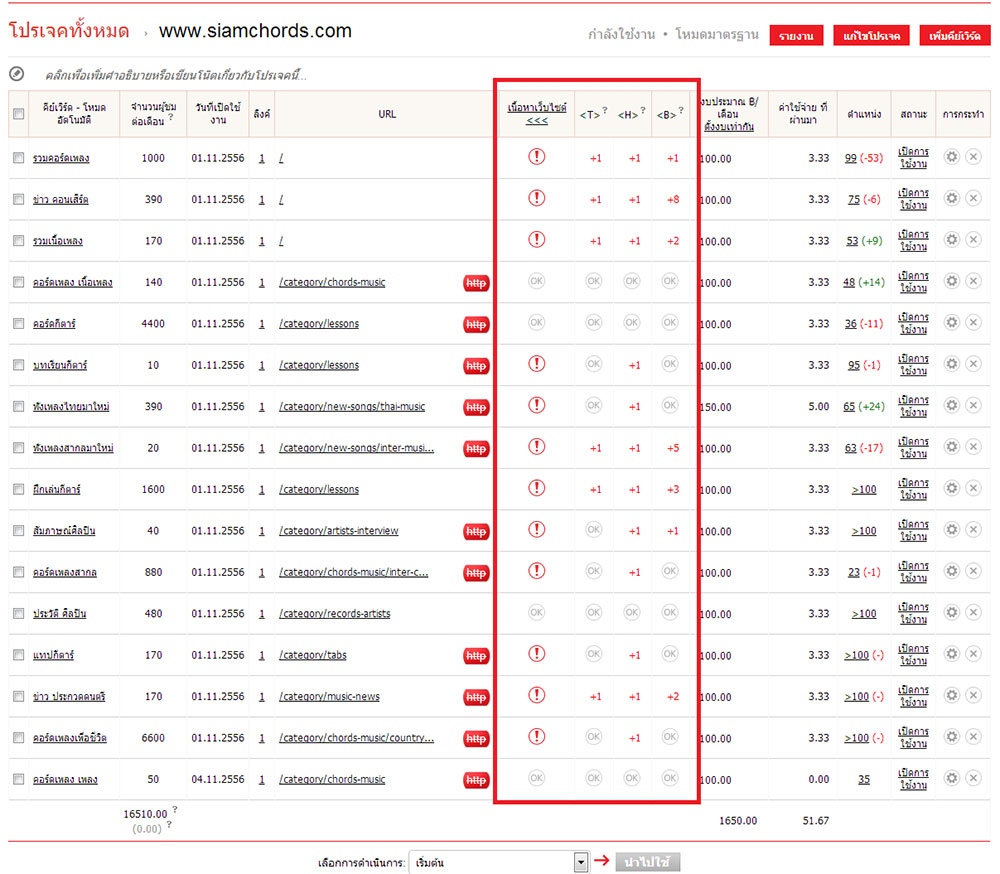Click gear icon in /category/records-artists row
Screen dimensions: 1000x874
pyautogui.click(x=952, y=612)
